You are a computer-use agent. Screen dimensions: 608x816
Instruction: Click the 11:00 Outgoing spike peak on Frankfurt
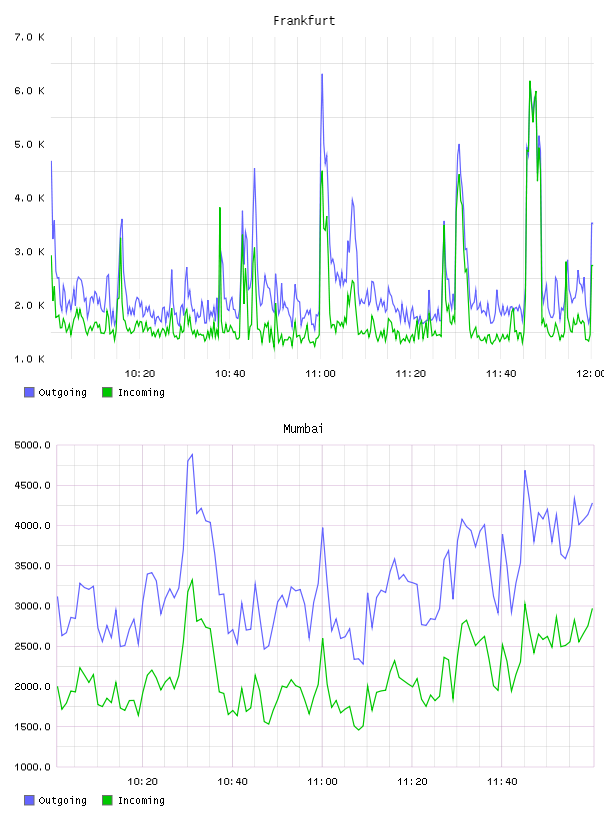[322, 75]
